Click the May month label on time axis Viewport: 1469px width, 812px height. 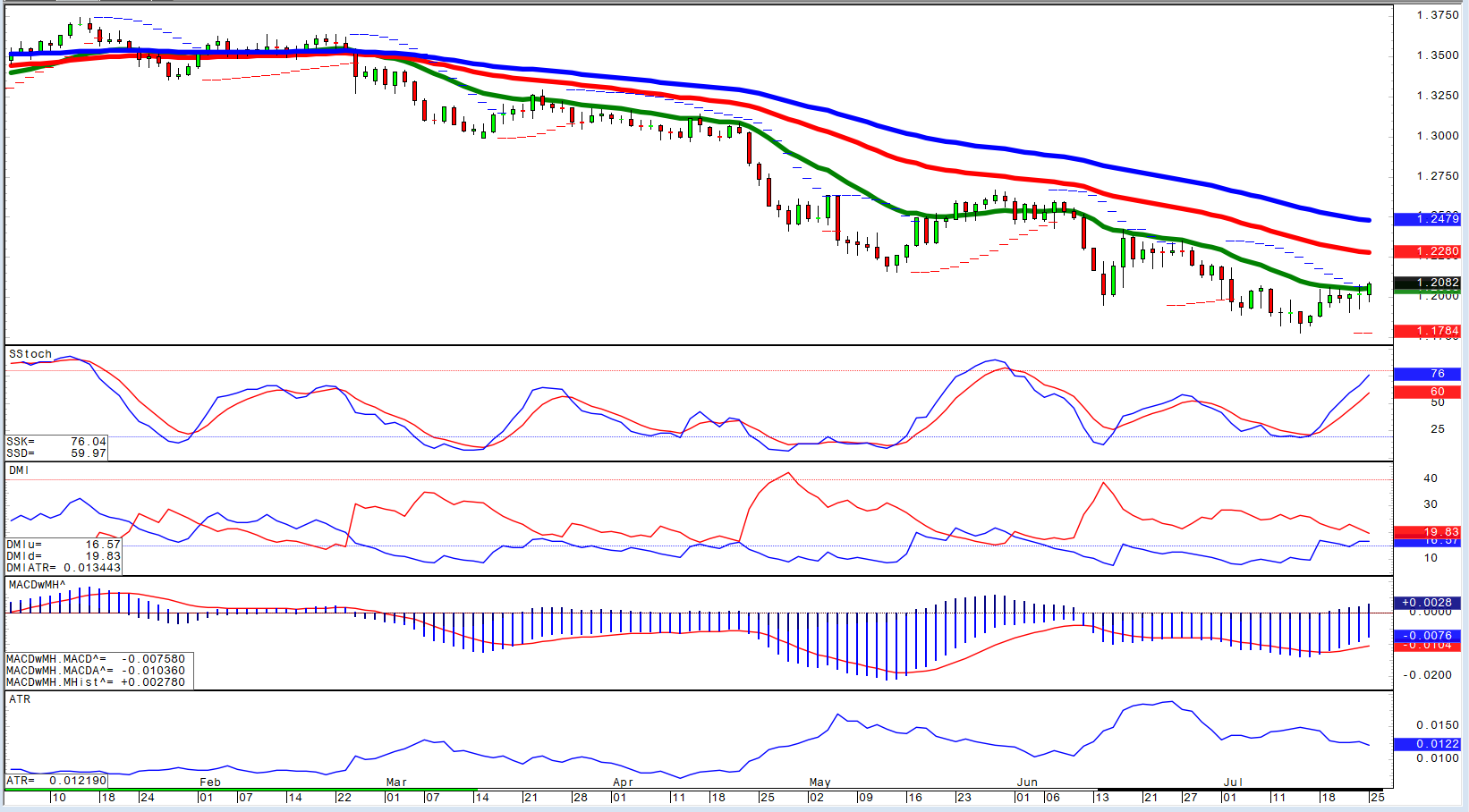point(820,782)
